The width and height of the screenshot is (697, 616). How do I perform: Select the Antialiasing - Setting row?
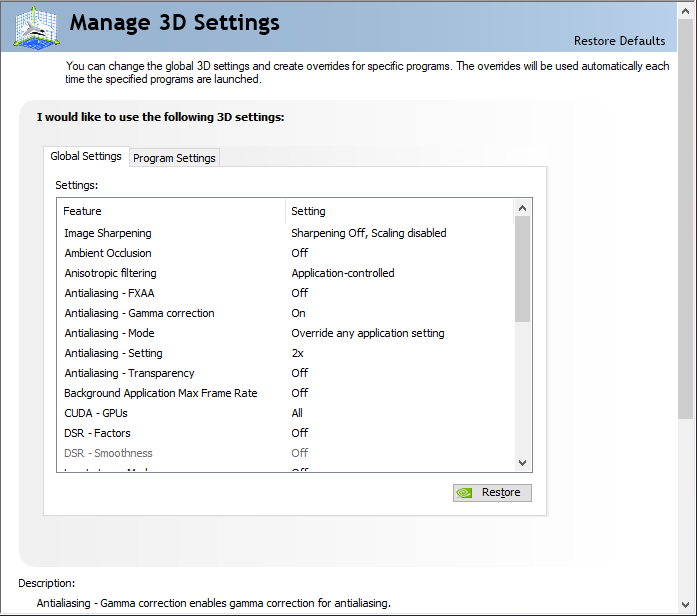pos(285,353)
